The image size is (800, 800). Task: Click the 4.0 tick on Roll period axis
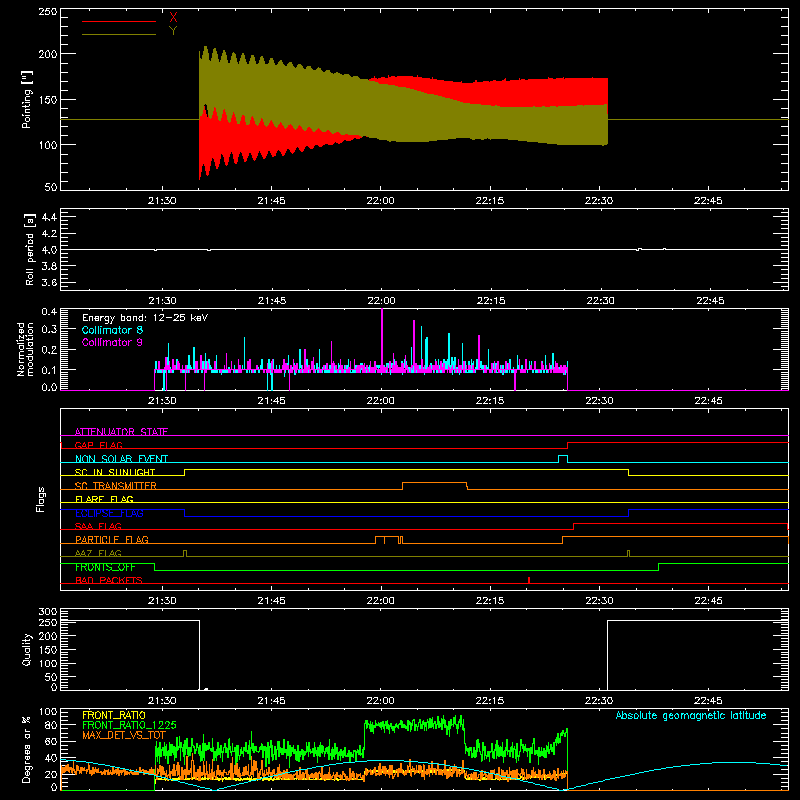(49, 250)
